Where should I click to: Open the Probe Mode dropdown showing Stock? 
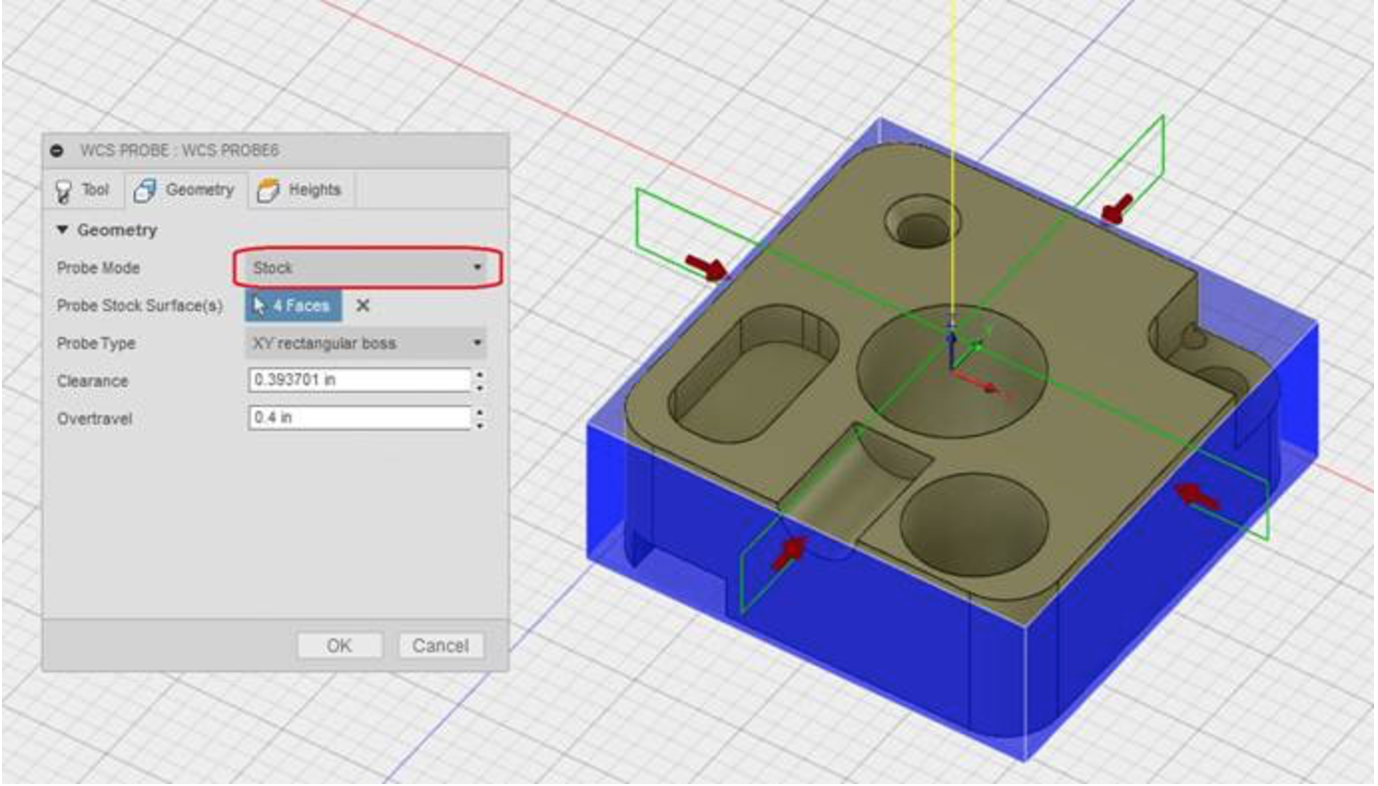[367, 268]
